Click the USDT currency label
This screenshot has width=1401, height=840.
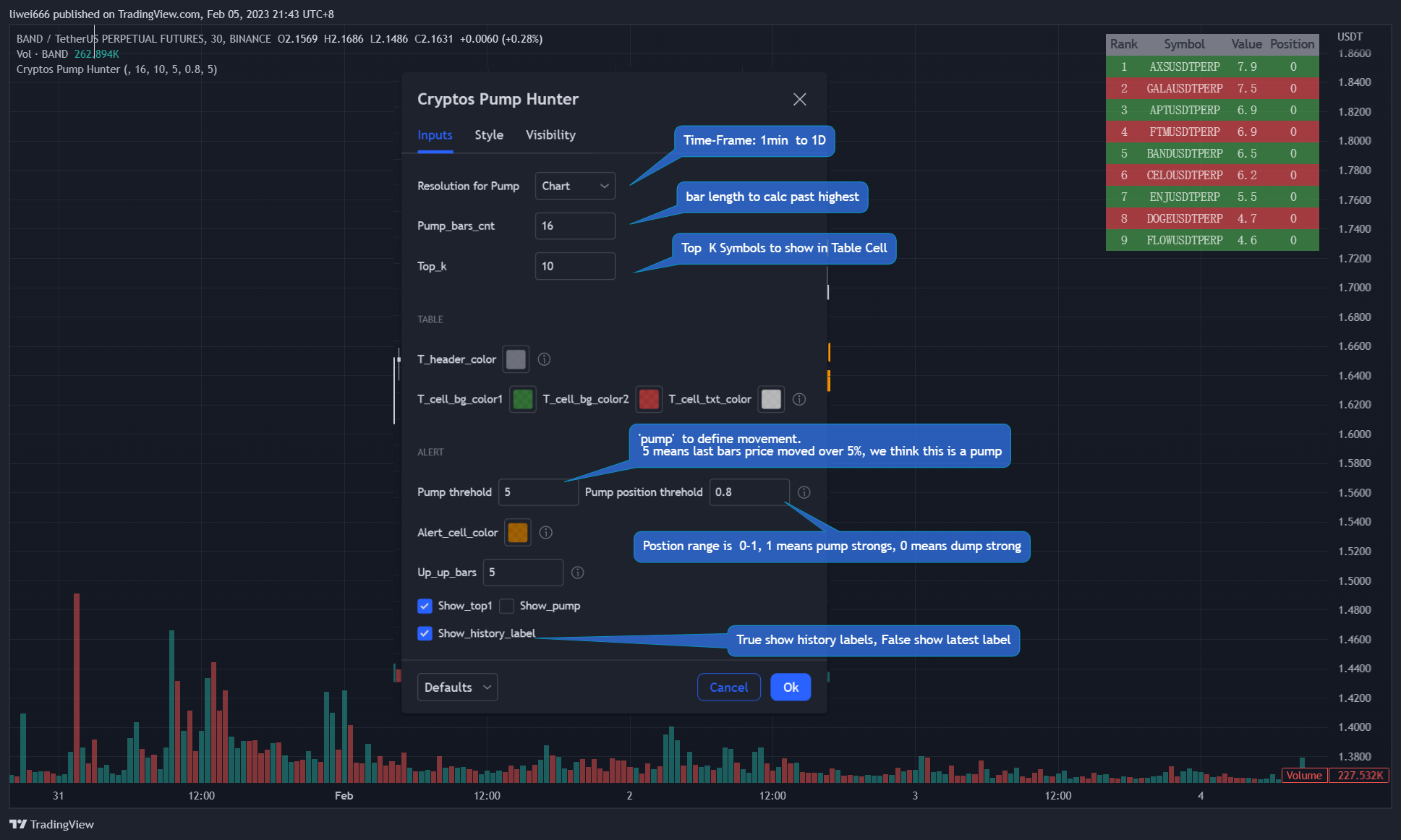[x=1350, y=37]
